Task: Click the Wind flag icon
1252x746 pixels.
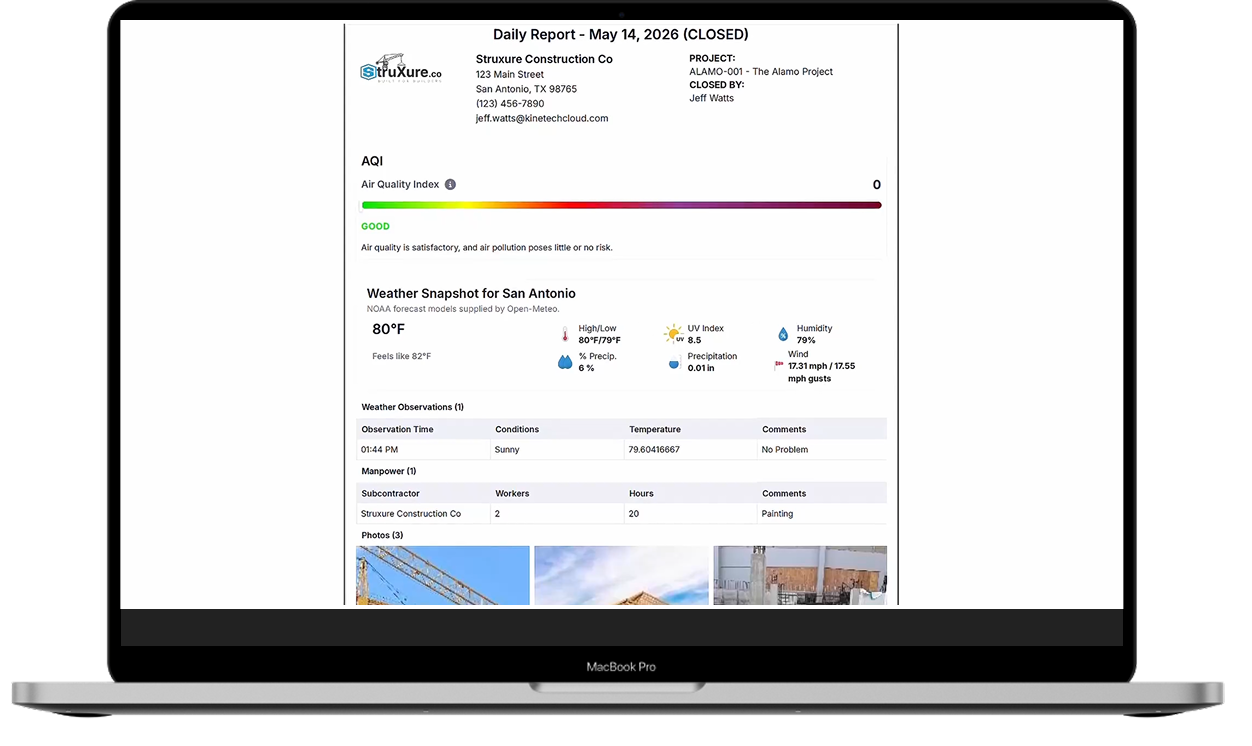Action: point(779,366)
